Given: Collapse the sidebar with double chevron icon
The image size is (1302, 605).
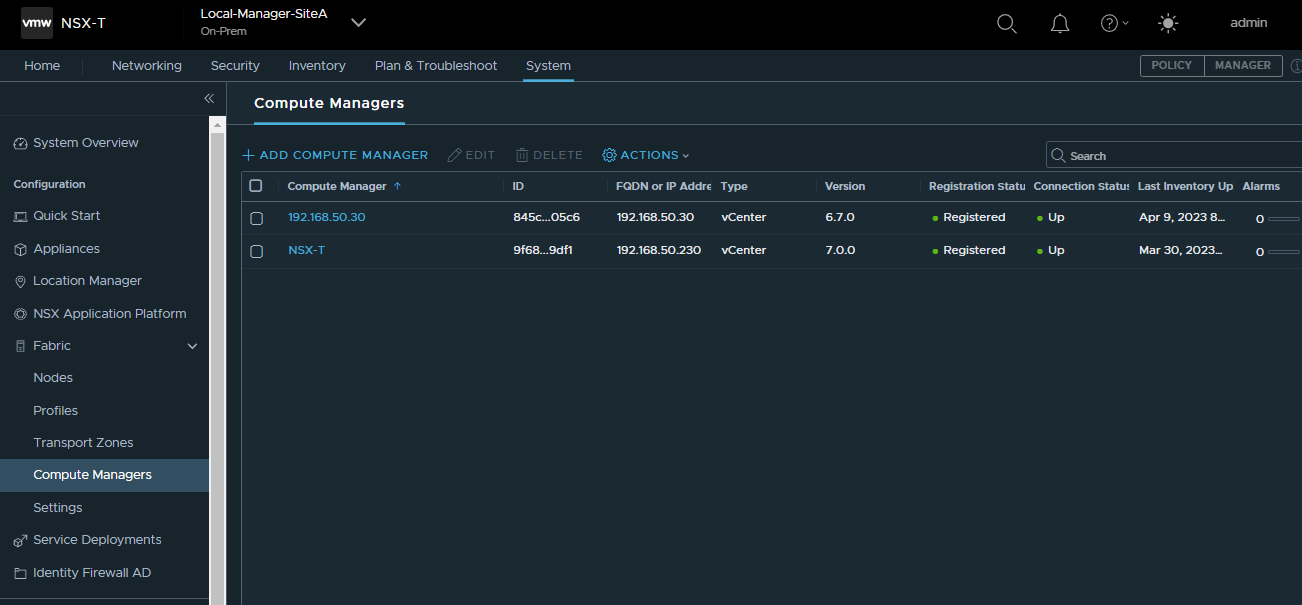Looking at the screenshot, I should tap(209, 98).
